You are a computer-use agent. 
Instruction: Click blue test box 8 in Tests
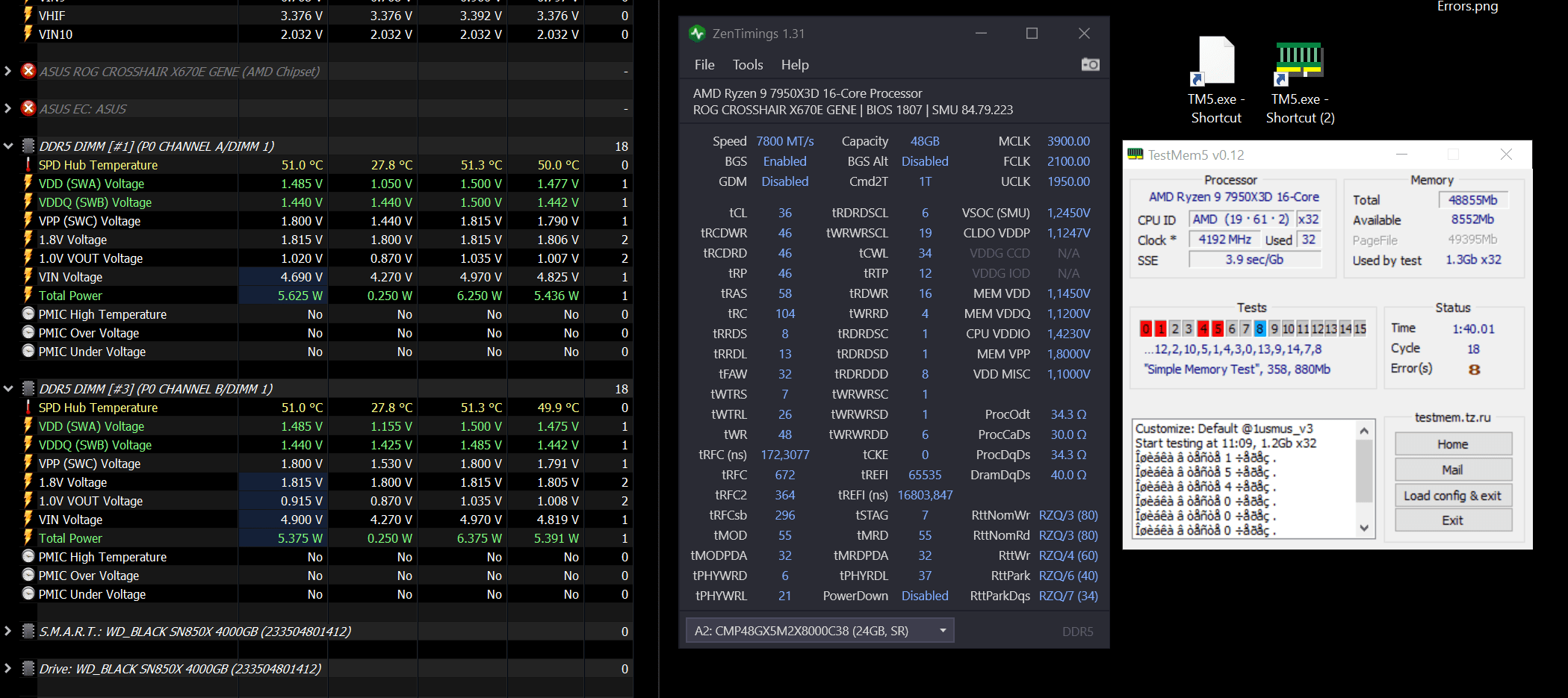1260,328
